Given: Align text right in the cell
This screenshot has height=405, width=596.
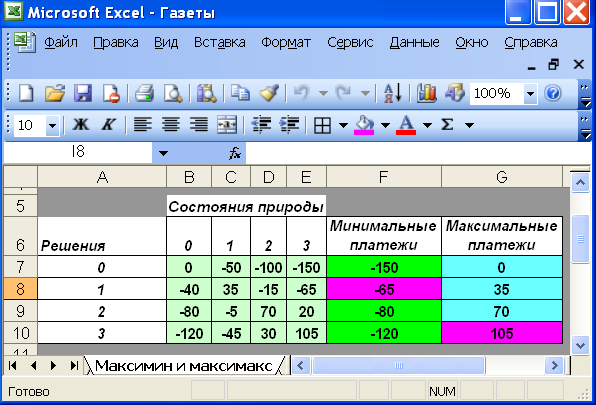Looking at the screenshot, I should tap(199, 125).
